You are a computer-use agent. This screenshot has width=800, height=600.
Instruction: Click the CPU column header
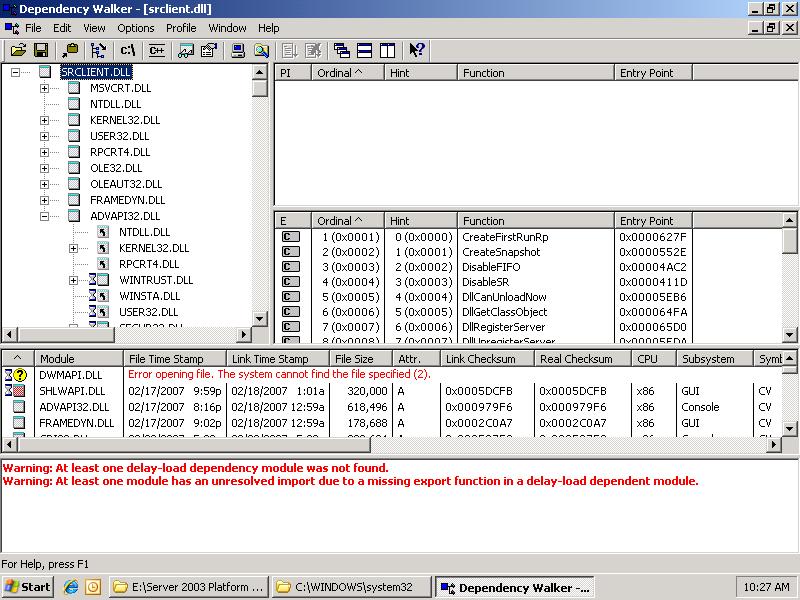(x=654, y=359)
